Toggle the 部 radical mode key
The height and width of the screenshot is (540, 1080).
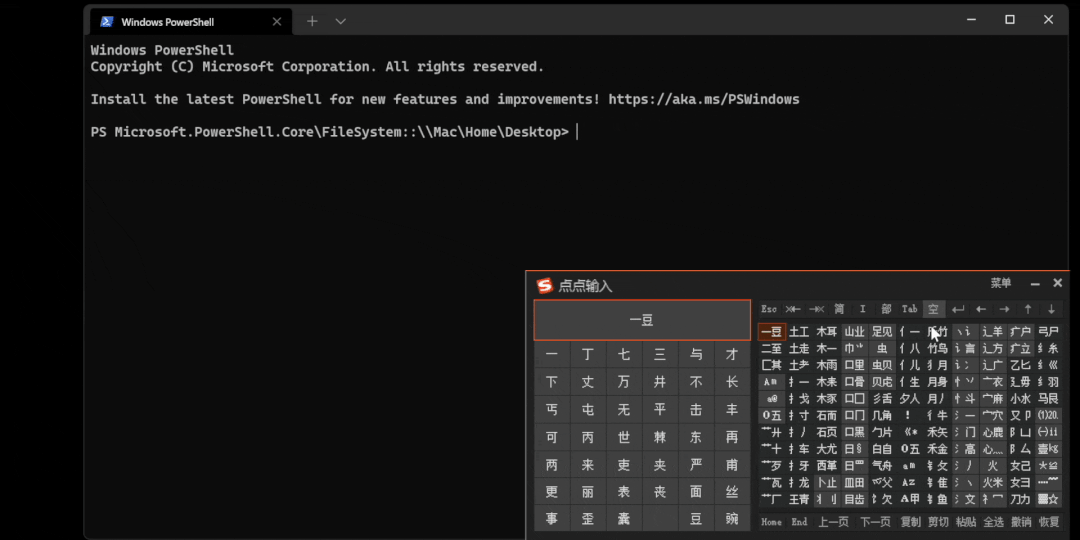tap(886, 309)
